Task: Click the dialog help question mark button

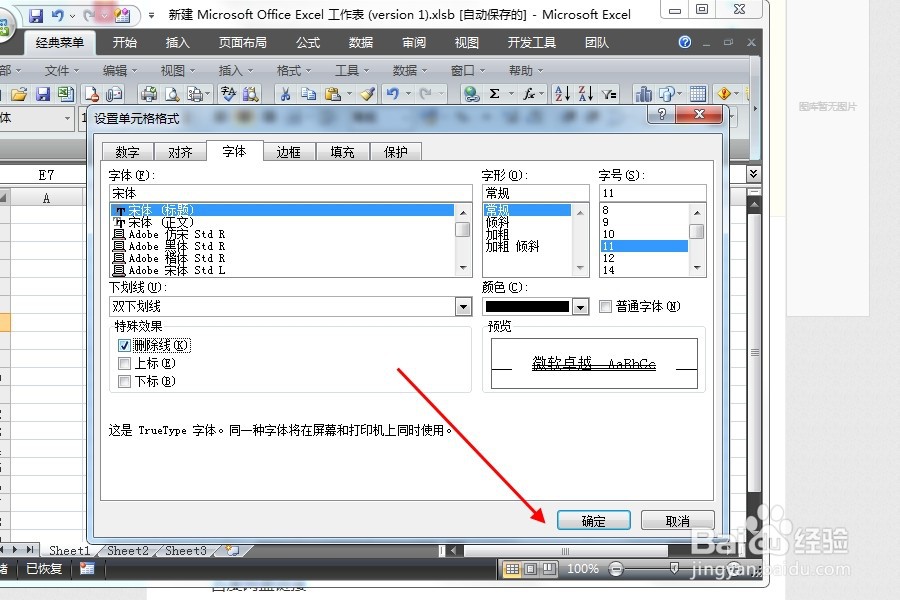Action: (662, 114)
